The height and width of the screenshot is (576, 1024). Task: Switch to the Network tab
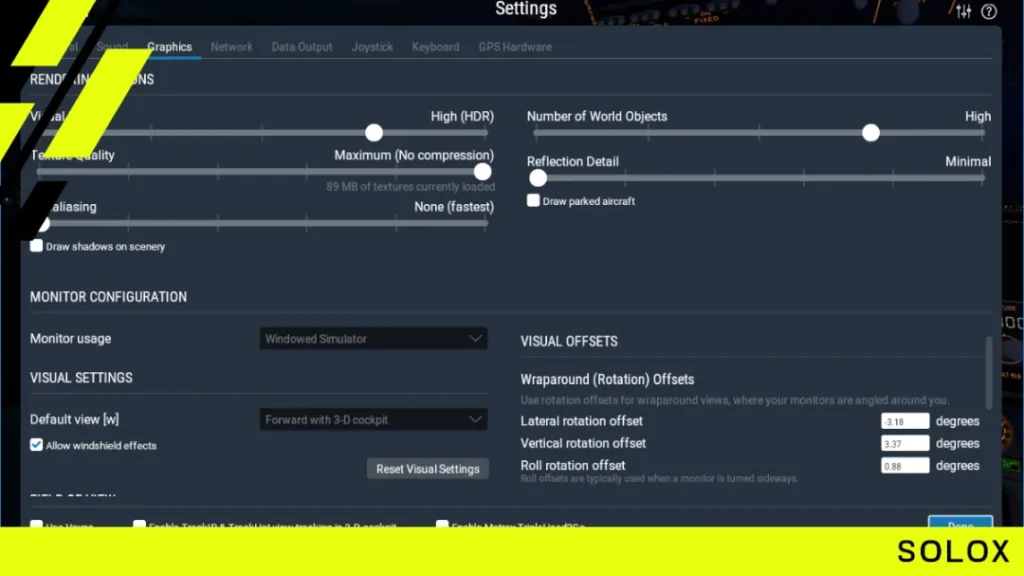click(231, 47)
